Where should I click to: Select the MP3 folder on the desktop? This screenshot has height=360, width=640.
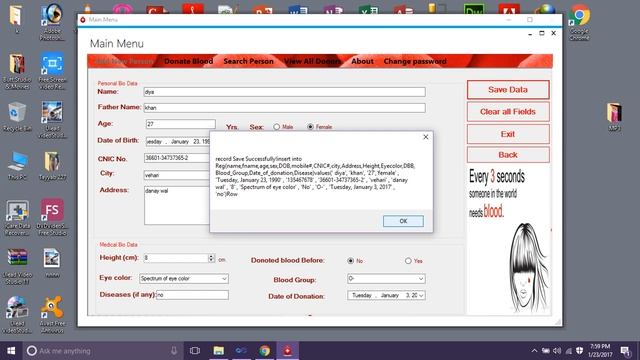click(x=614, y=117)
